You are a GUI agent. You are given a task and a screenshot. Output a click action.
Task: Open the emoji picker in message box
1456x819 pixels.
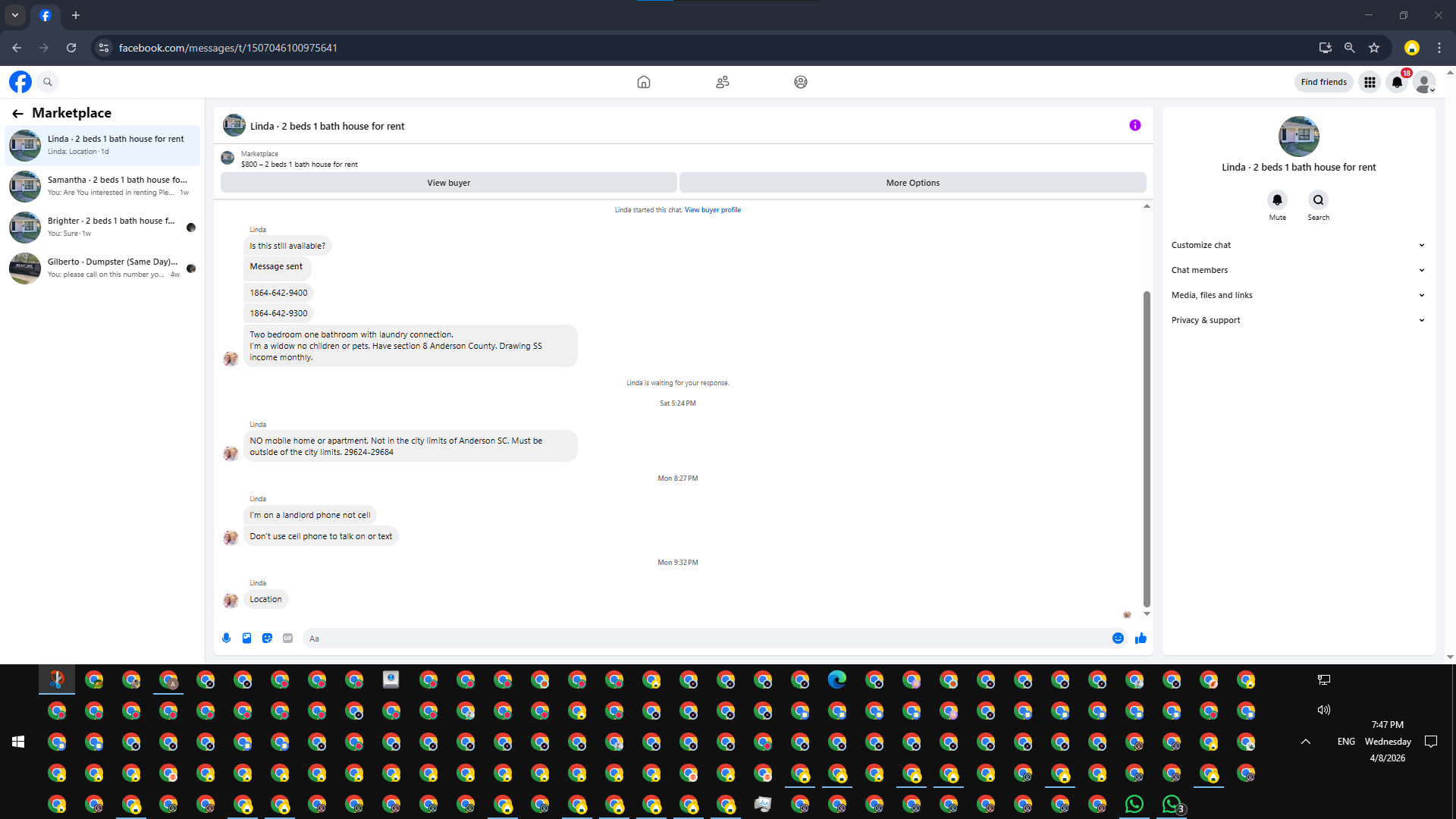click(x=1118, y=639)
